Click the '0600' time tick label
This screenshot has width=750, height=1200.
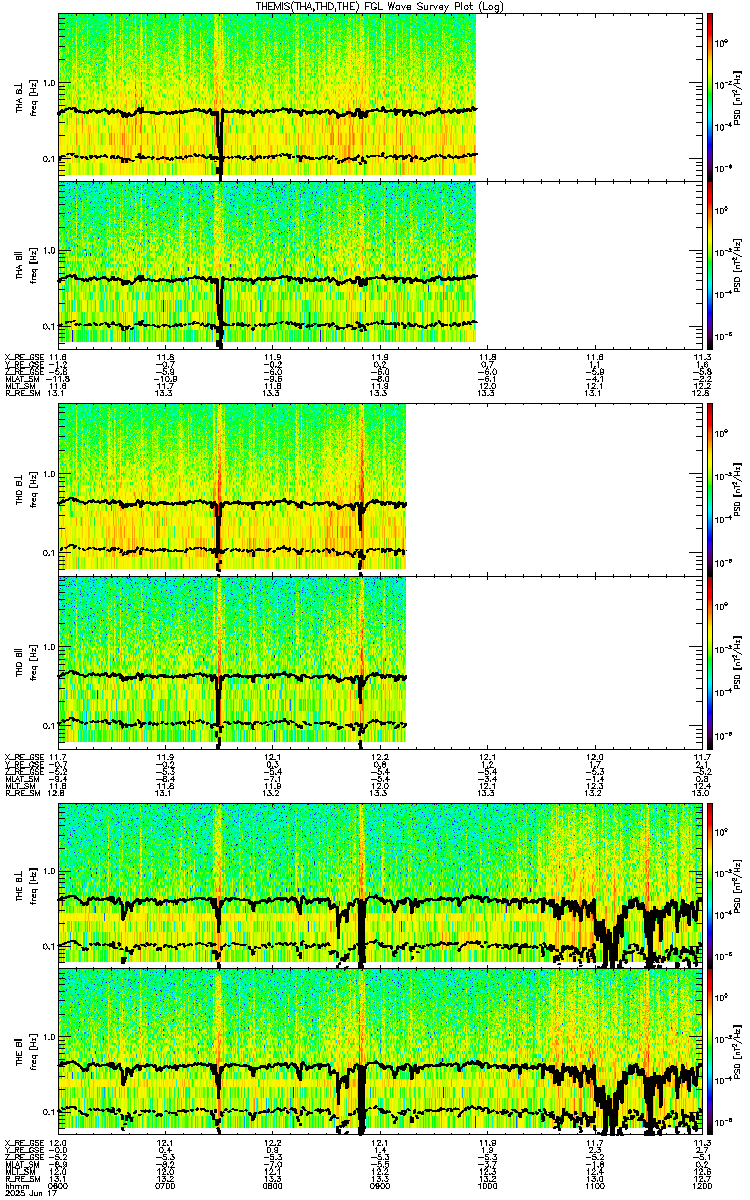point(59,1186)
